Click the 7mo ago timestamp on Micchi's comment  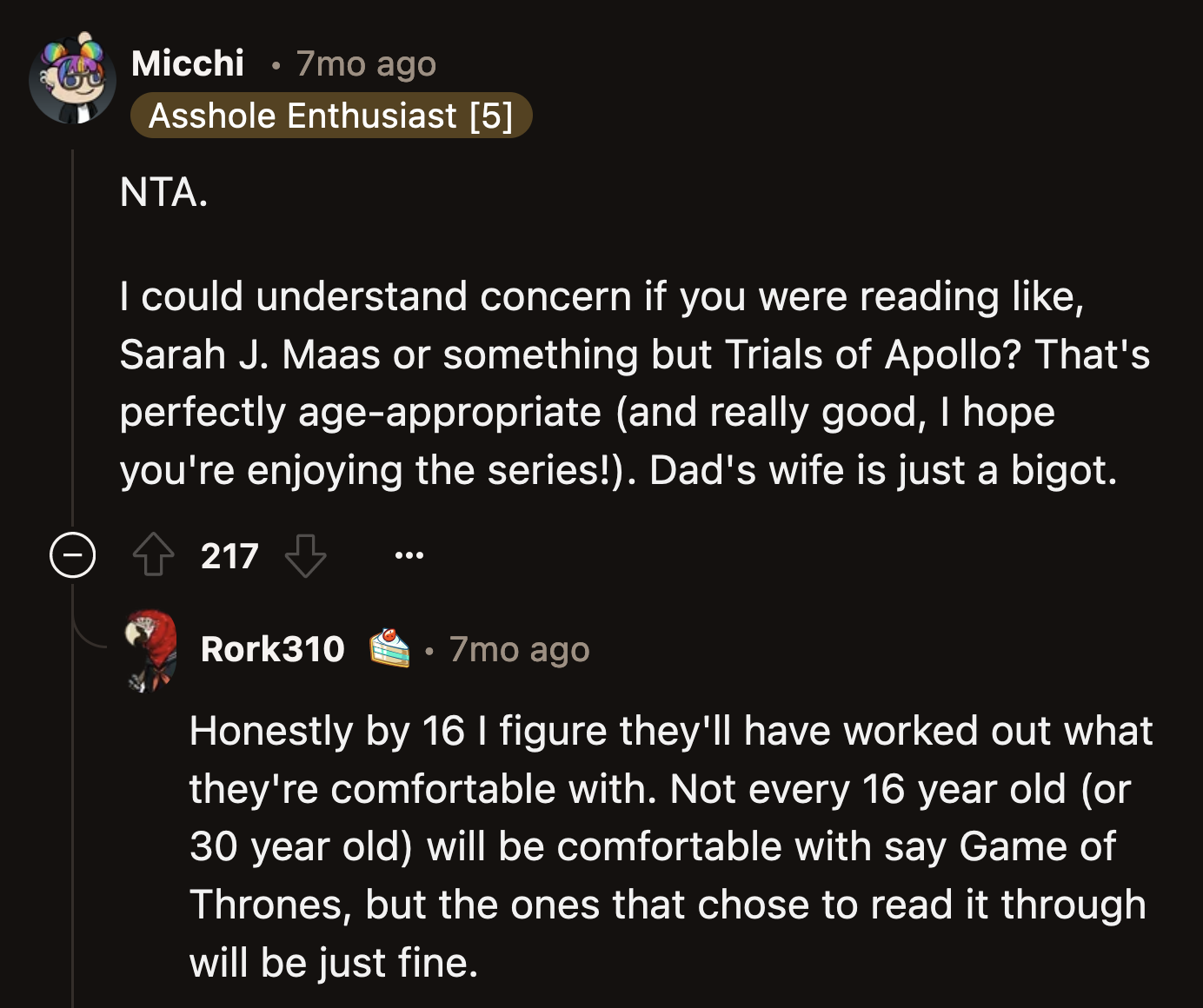tap(365, 63)
